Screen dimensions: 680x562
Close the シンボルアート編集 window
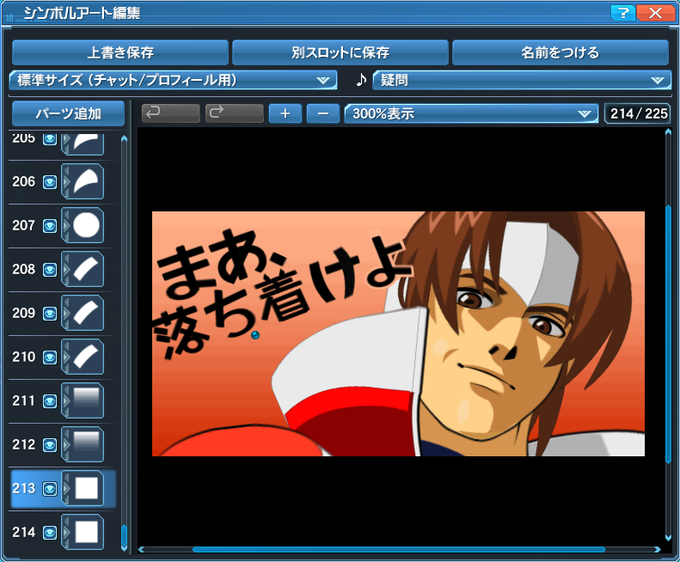(655, 13)
